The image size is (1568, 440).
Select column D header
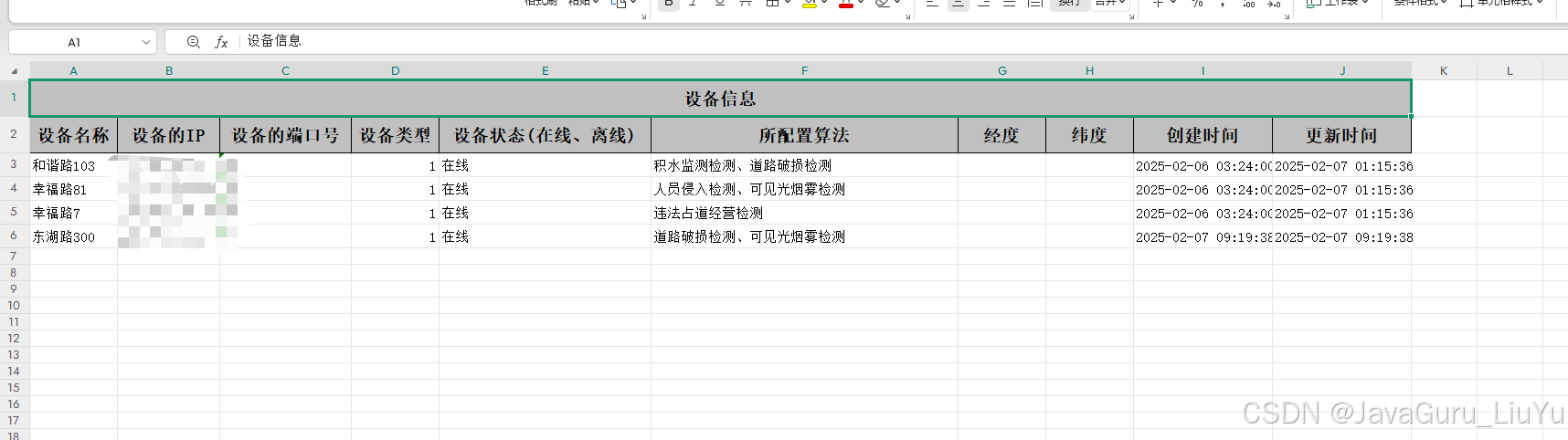point(395,70)
